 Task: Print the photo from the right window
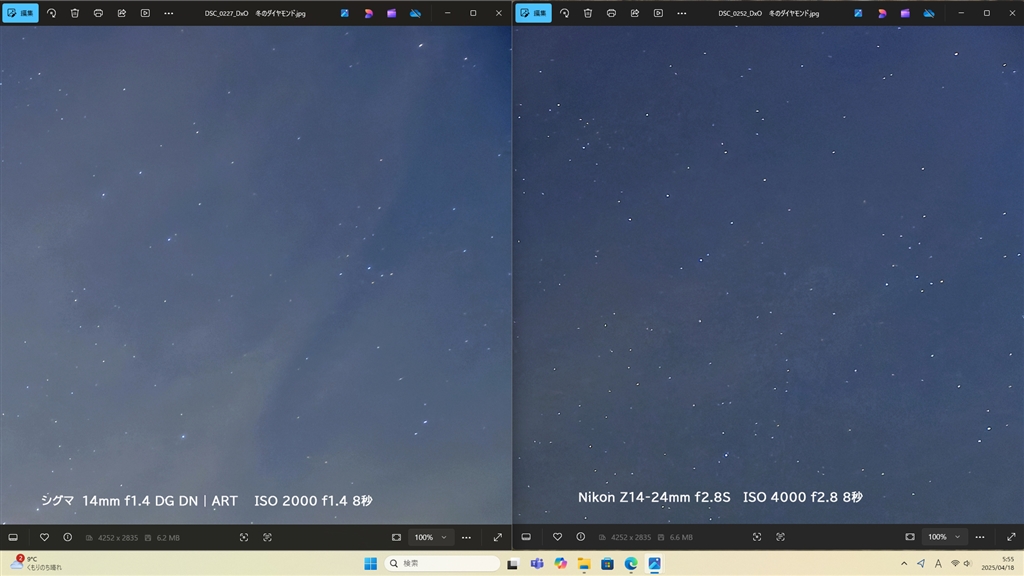pyautogui.click(x=611, y=13)
